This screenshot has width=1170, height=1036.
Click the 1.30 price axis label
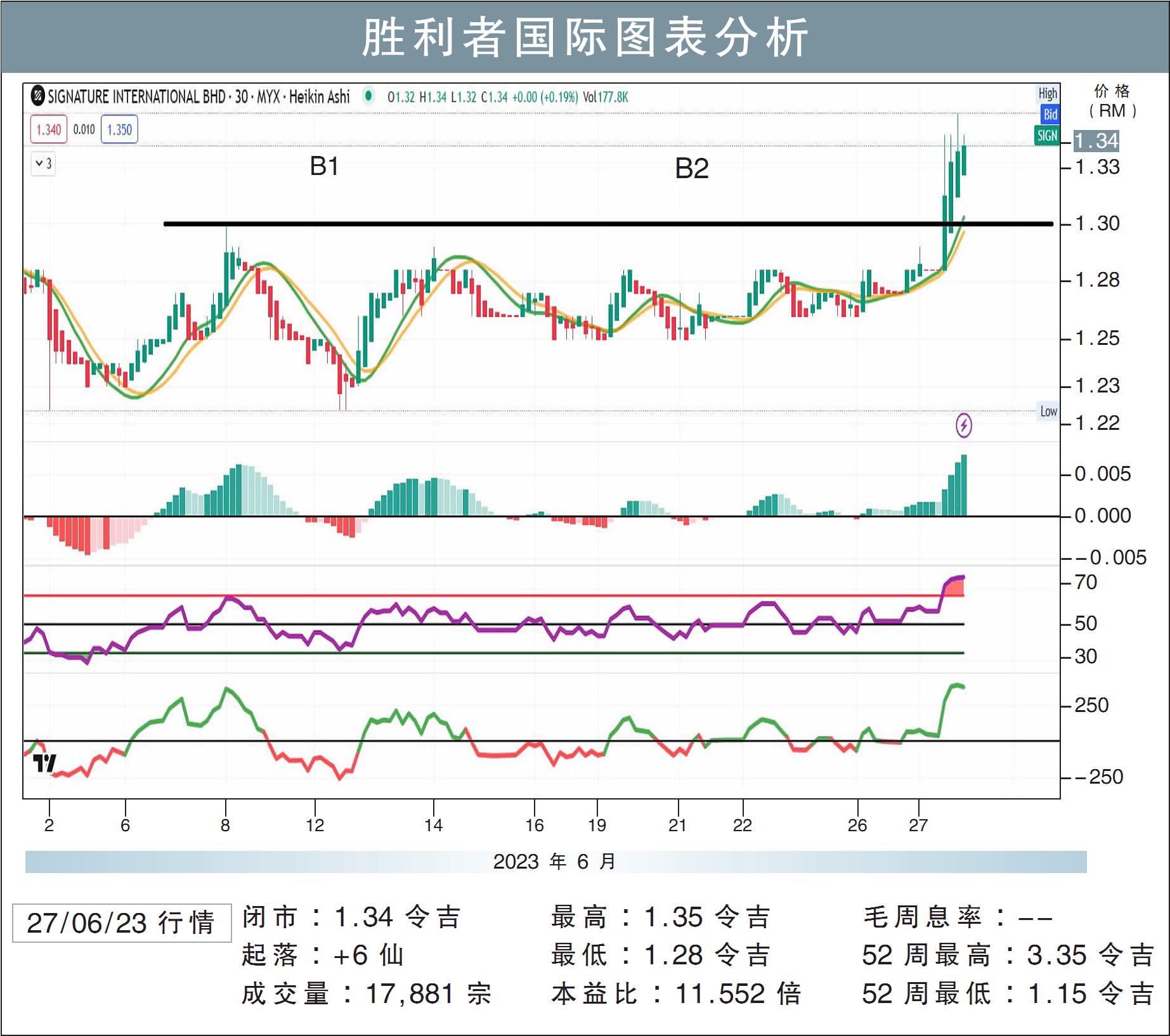click(1098, 223)
